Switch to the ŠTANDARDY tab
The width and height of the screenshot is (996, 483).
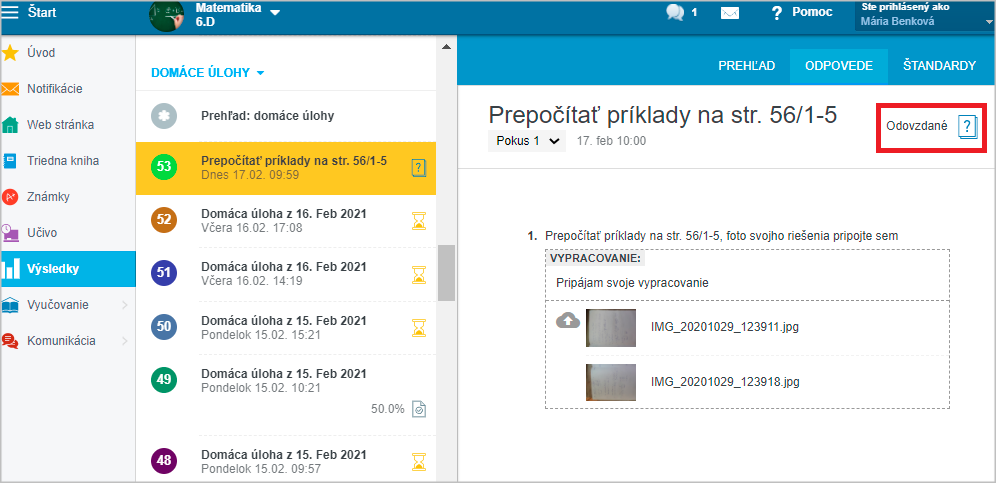tap(939, 66)
